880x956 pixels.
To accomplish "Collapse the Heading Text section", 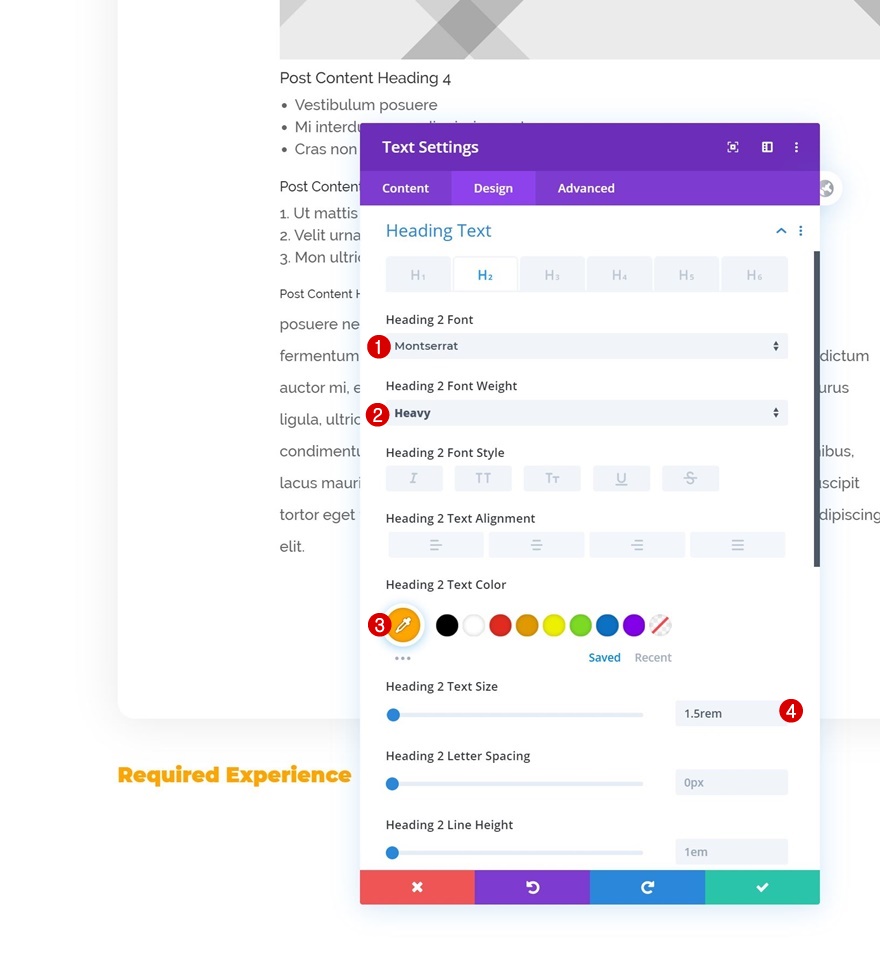I will 781,231.
